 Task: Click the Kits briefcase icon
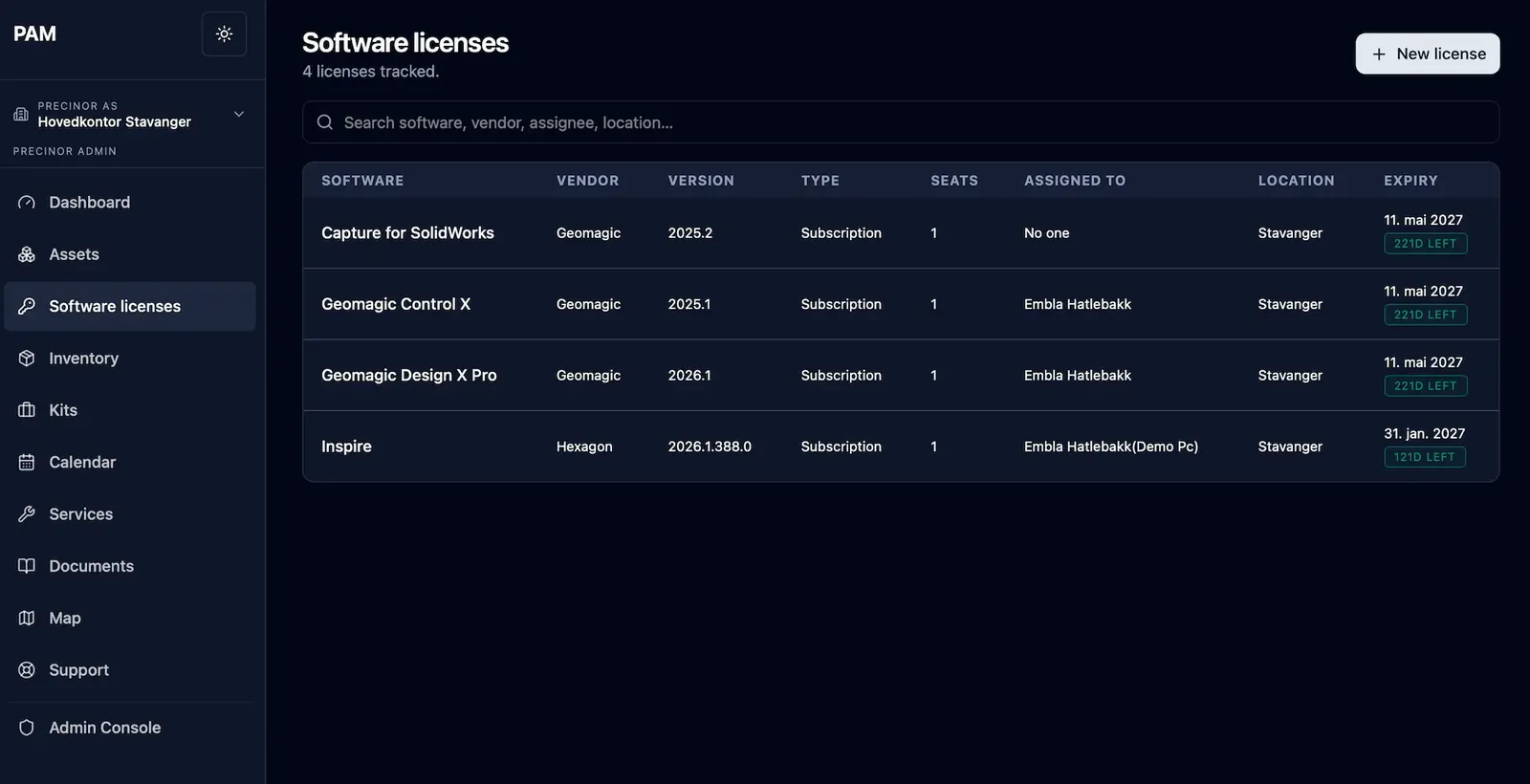(27, 410)
